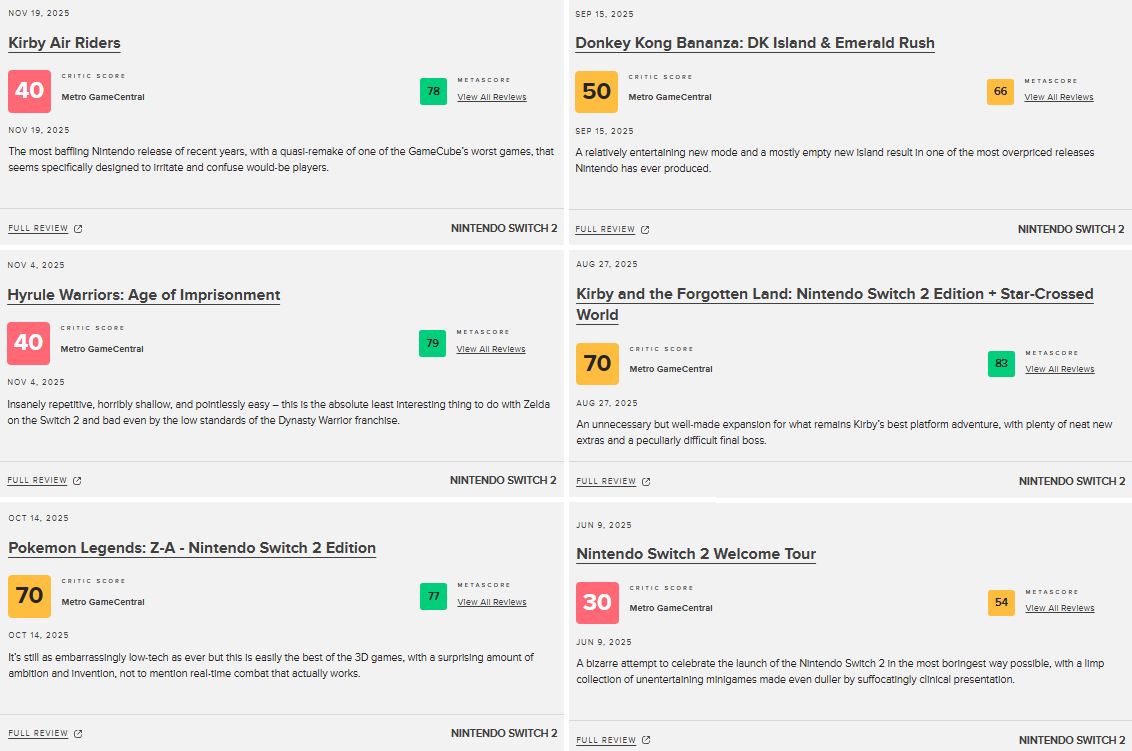1132x751 pixels.
Task: View All Reviews for Hyrule Warriors
Action: (x=491, y=350)
